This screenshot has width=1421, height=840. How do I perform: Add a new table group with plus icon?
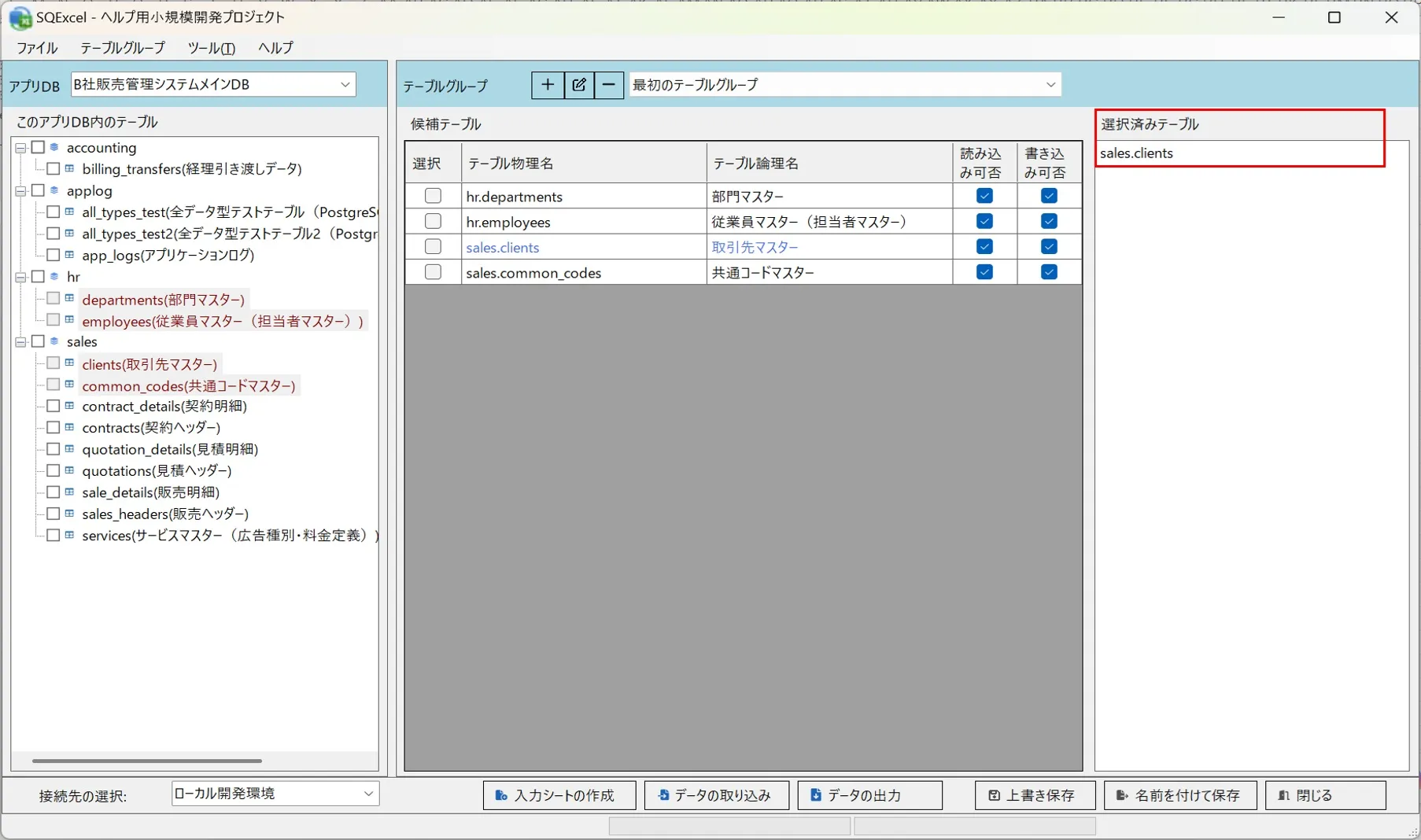(548, 85)
